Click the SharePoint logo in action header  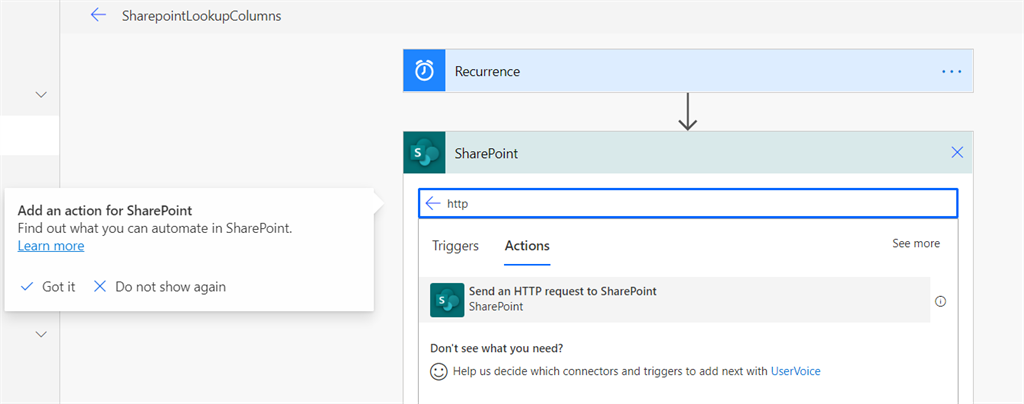click(424, 153)
